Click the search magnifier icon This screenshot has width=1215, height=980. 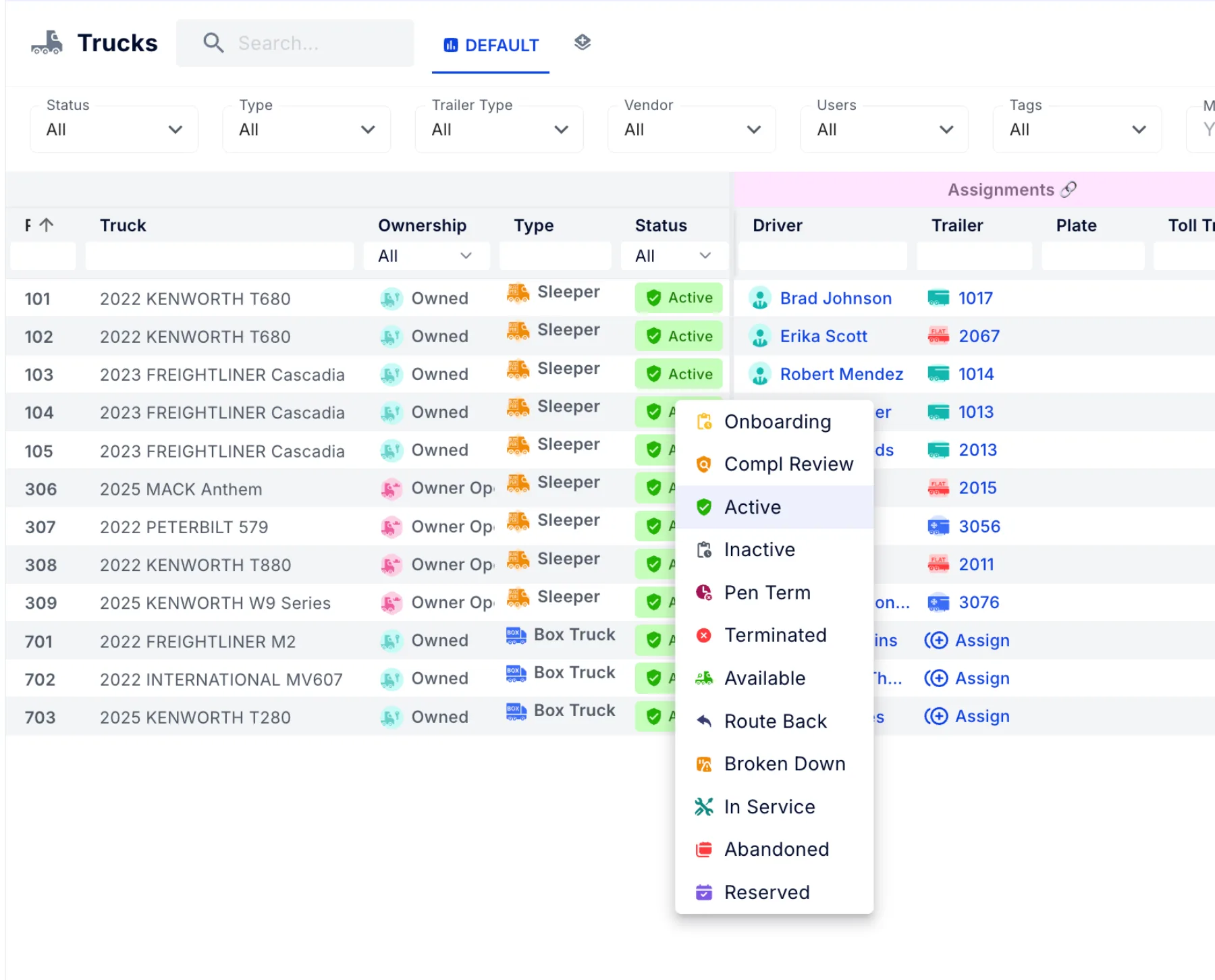coord(213,43)
